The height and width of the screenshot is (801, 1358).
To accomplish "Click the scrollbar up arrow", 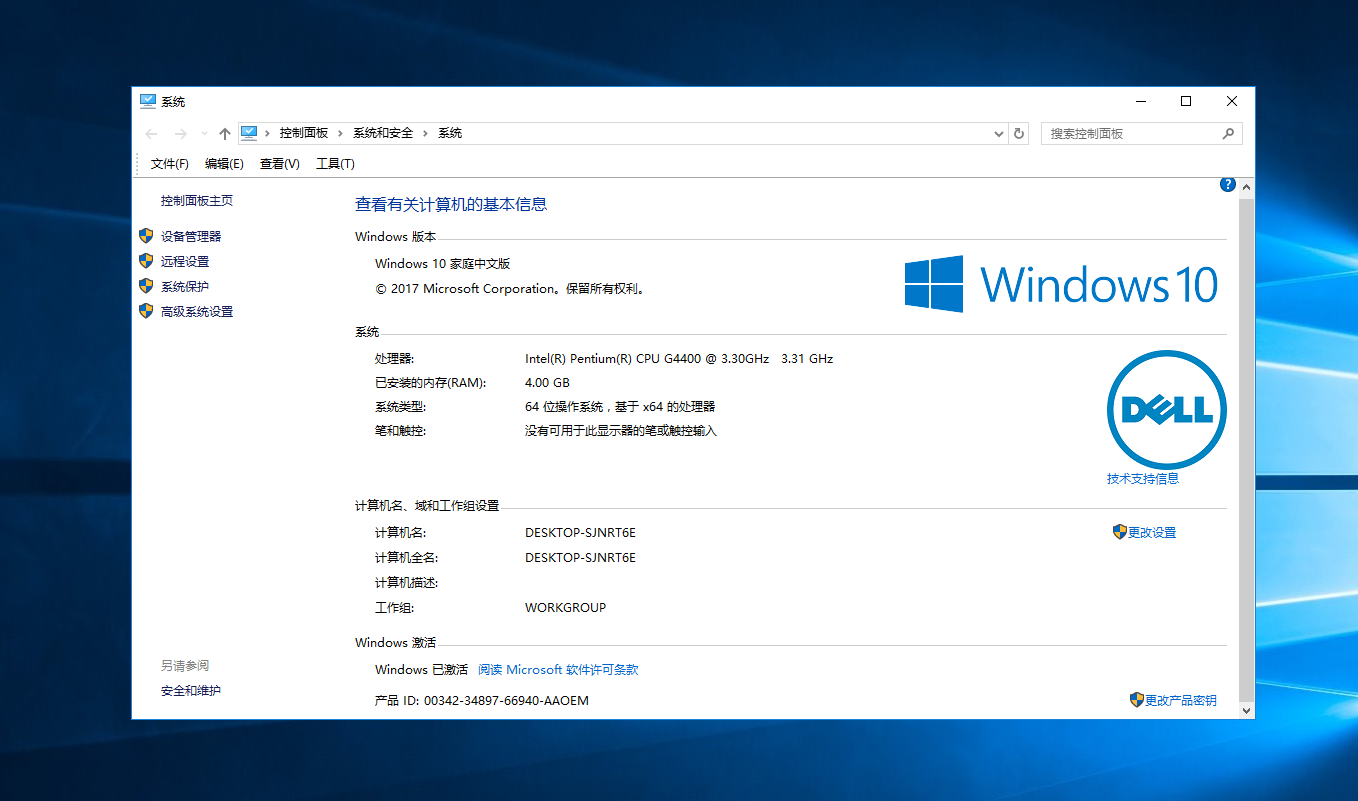I will click(x=1246, y=186).
